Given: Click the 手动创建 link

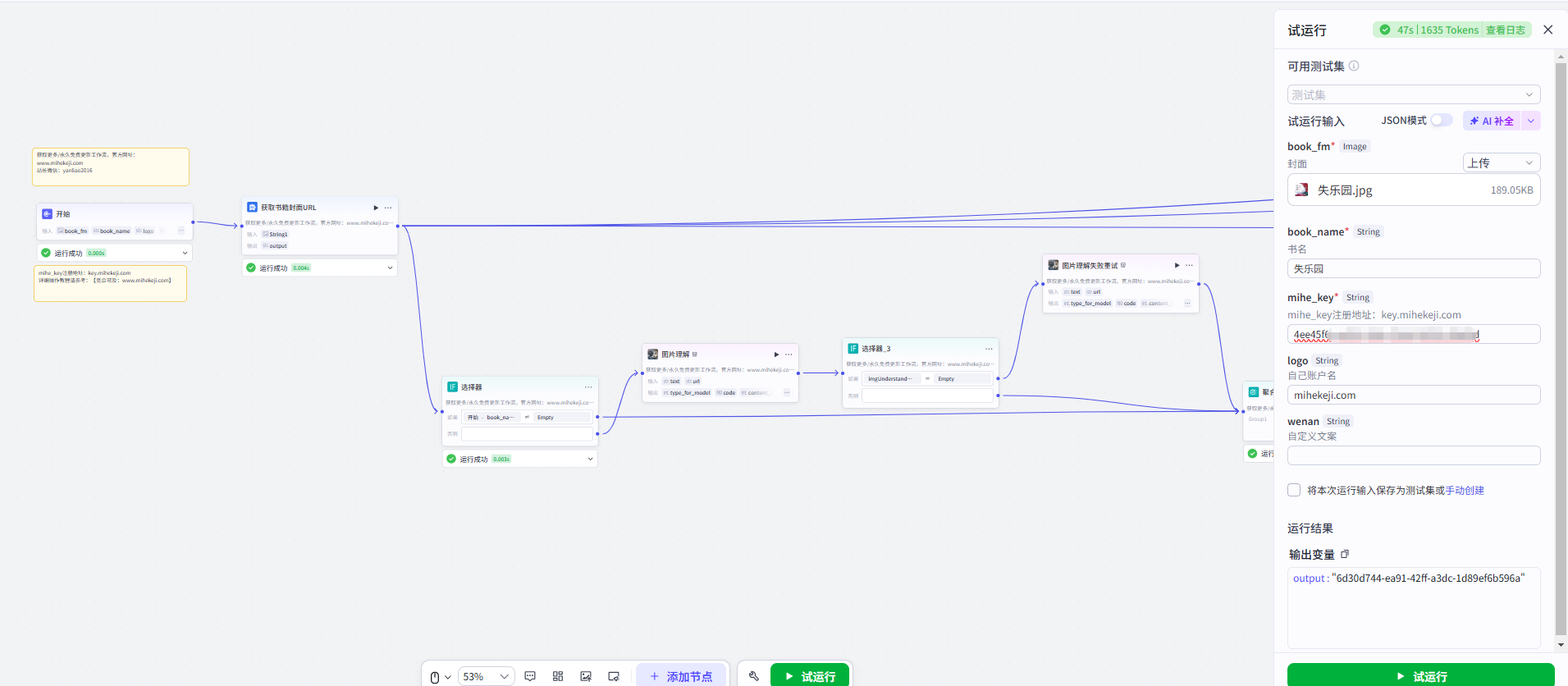Looking at the screenshot, I should 1465,490.
